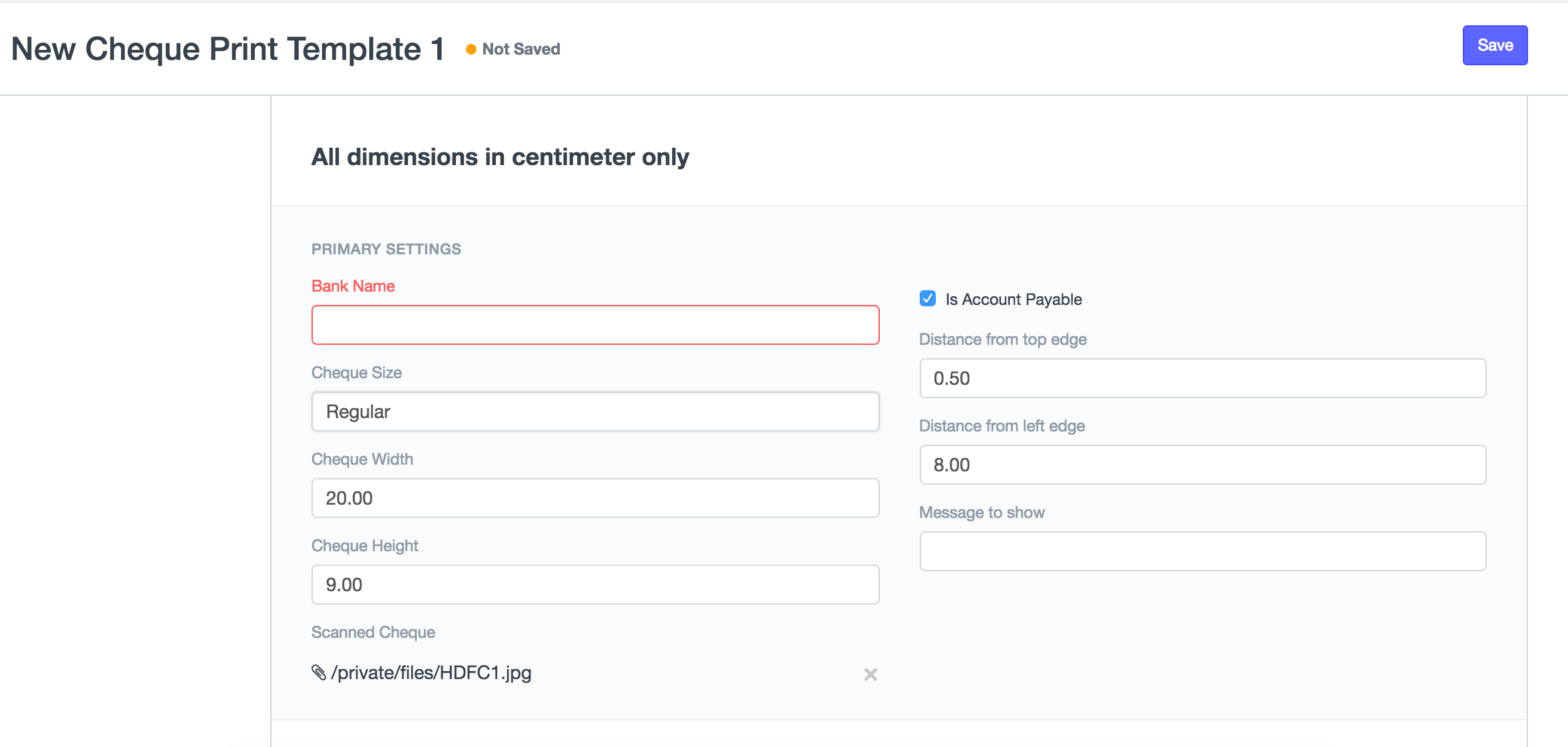
Task: Click the Distance from top edge field
Action: pyautogui.click(x=1202, y=378)
